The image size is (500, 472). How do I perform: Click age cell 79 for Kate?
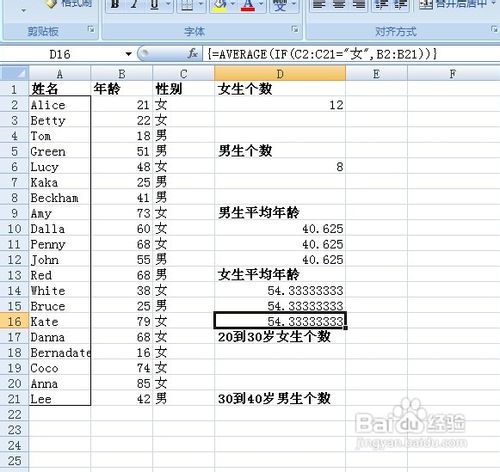click(x=122, y=321)
